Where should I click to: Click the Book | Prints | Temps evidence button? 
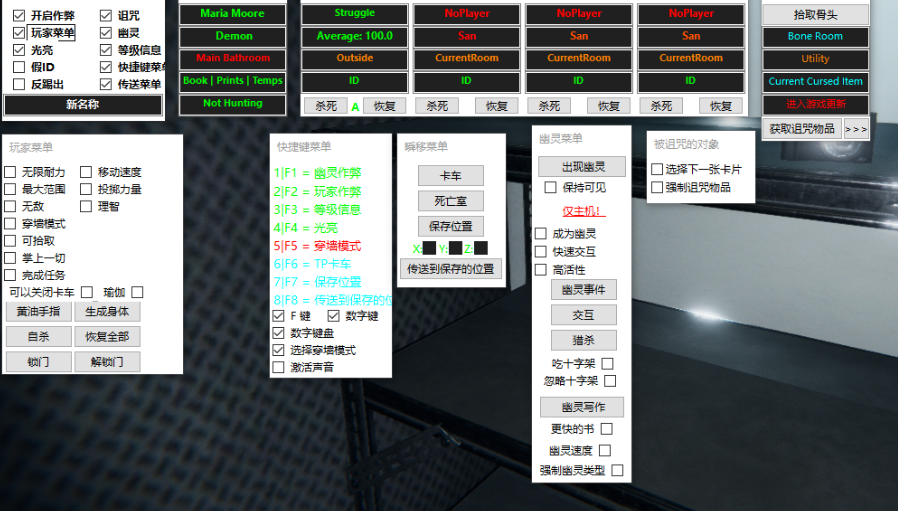[233, 81]
